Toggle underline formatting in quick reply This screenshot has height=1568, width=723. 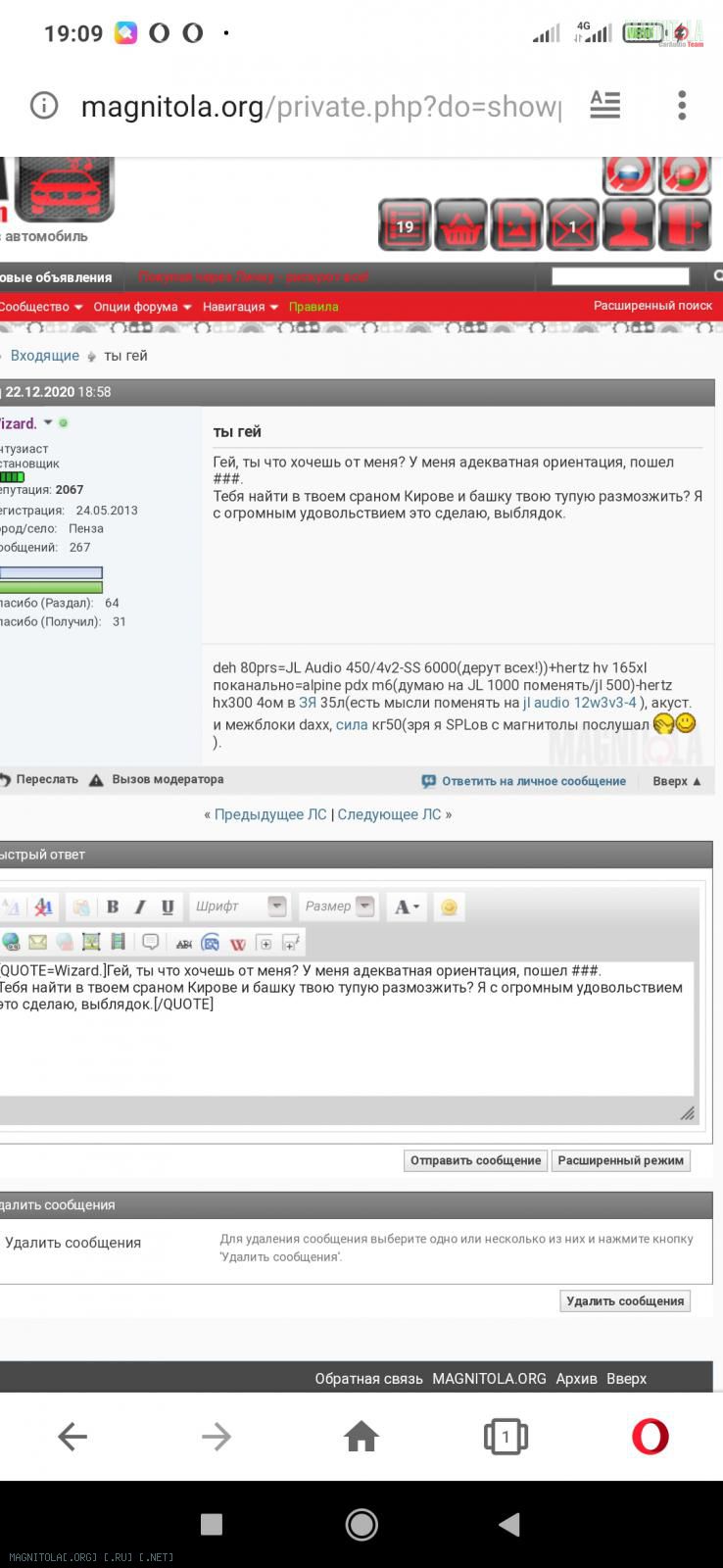(168, 906)
